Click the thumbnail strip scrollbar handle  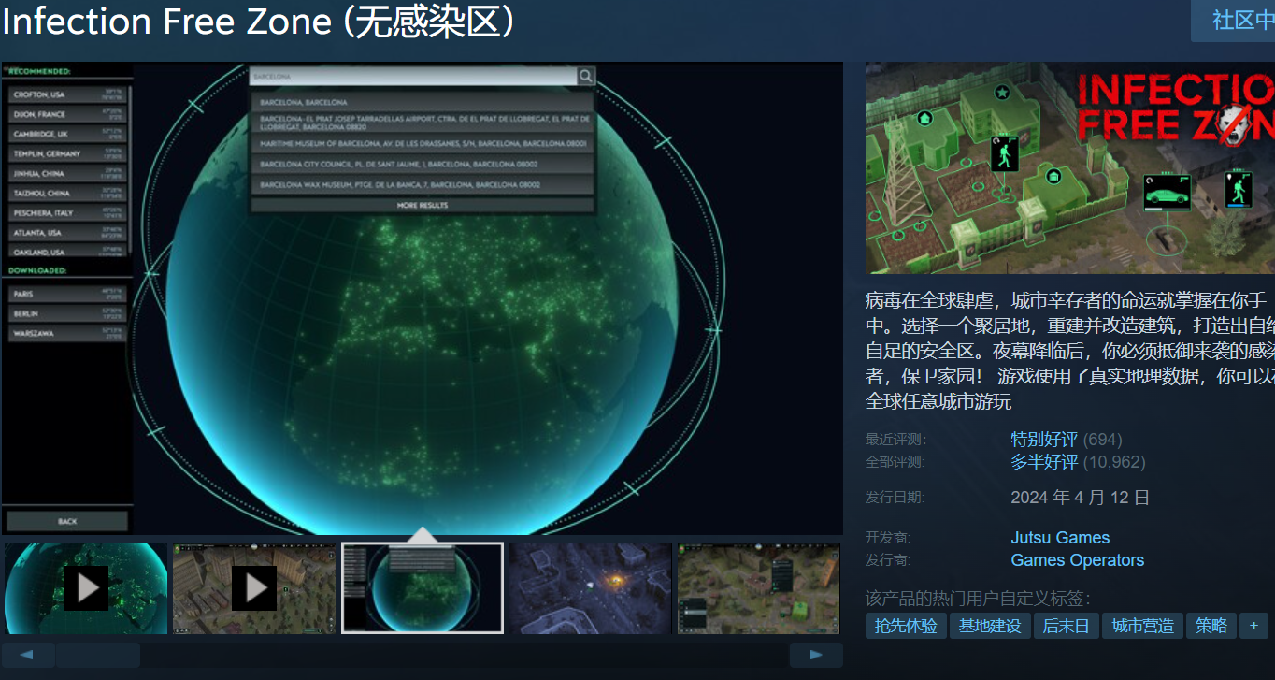[x=97, y=655]
